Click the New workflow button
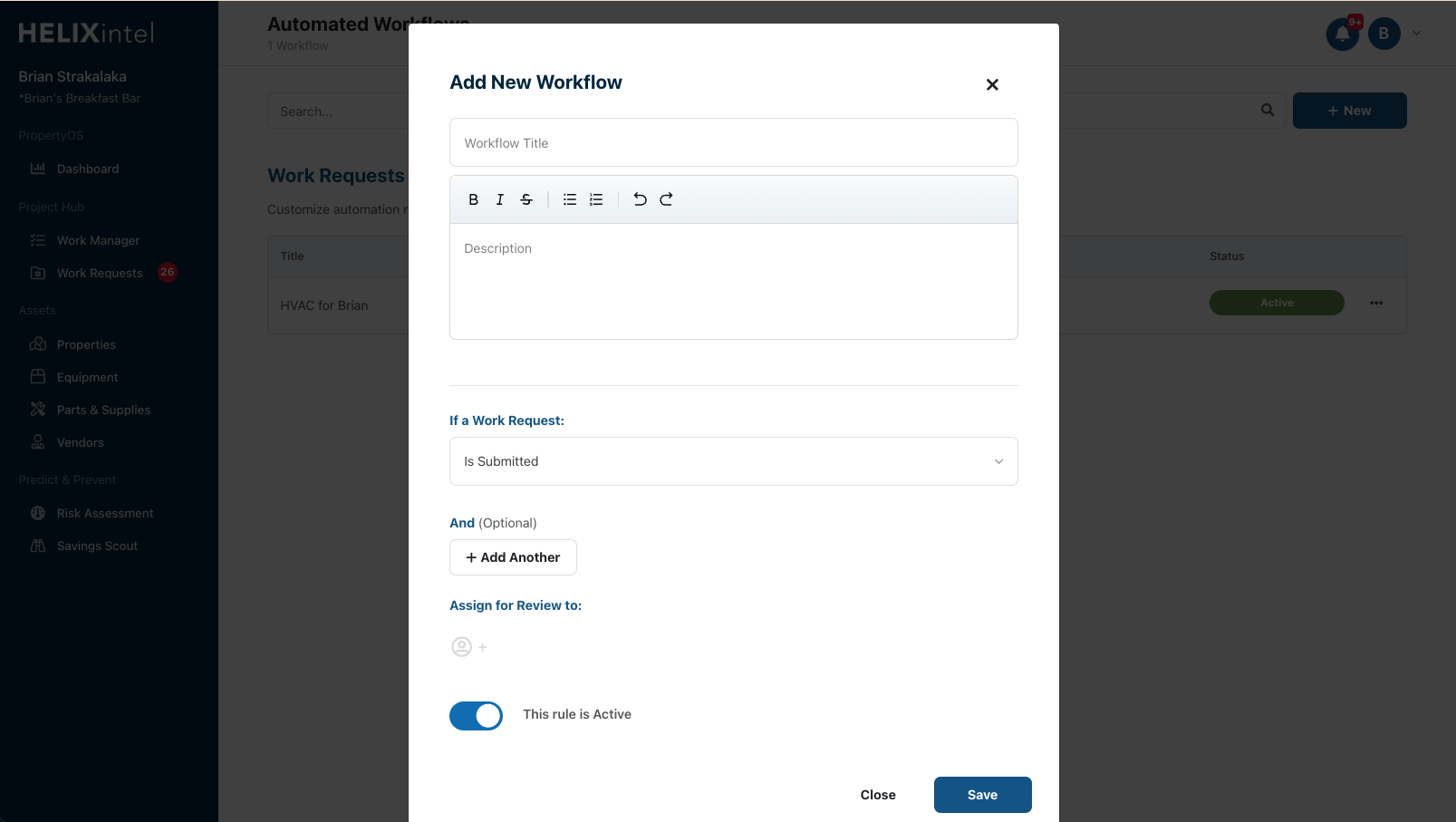Viewport: 1456px width, 822px height. (x=1350, y=111)
